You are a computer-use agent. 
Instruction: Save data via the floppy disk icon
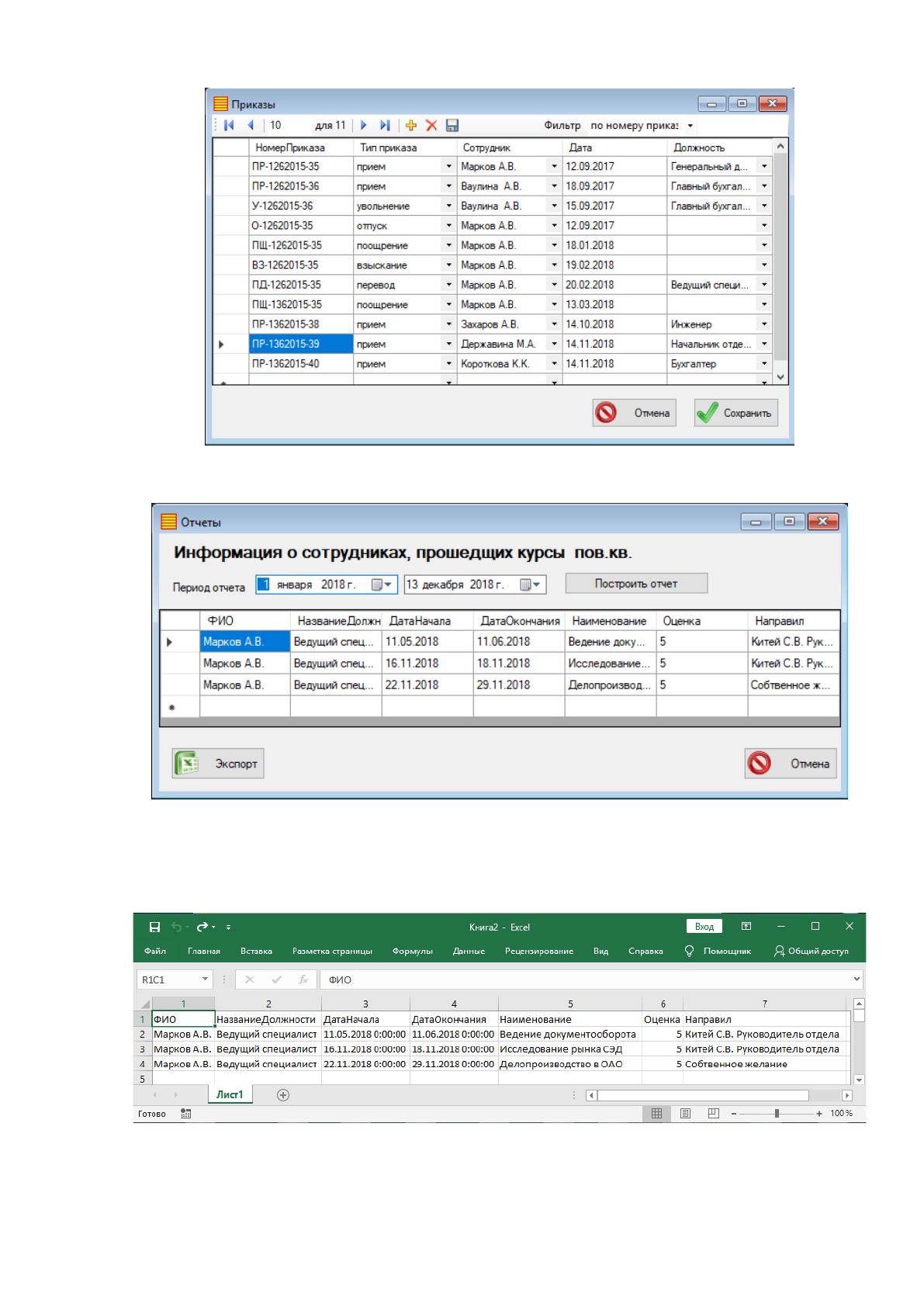click(x=453, y=125)
